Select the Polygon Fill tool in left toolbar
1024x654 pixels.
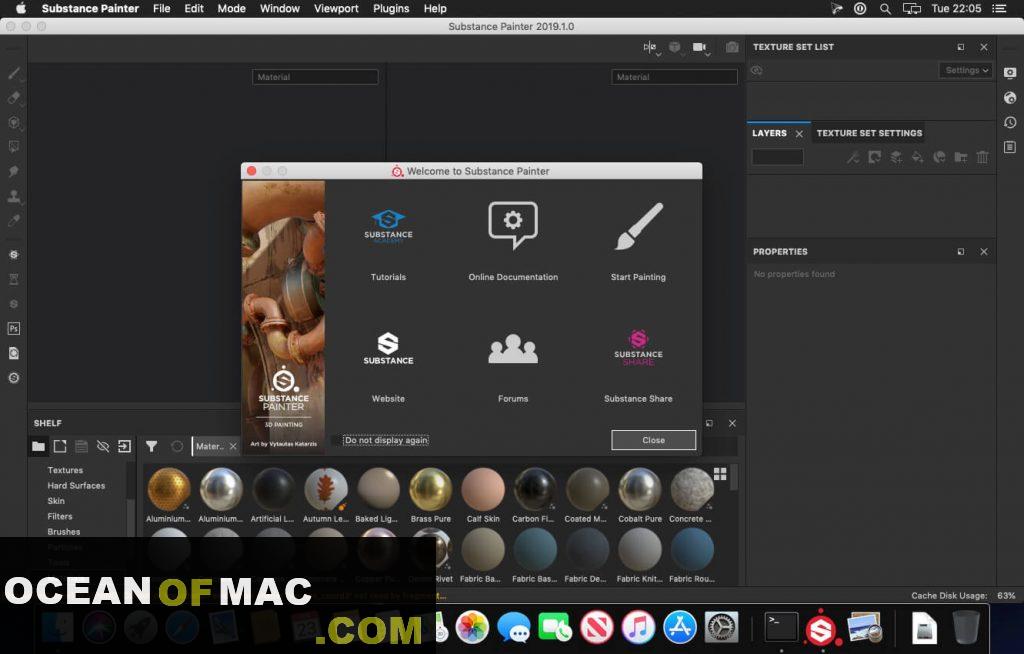[14, 147]
